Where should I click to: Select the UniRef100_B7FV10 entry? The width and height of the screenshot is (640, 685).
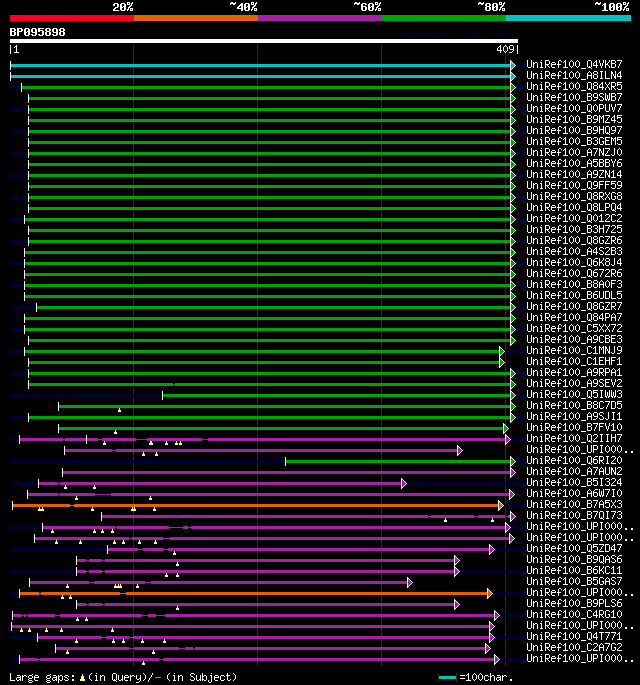[574, 427]
